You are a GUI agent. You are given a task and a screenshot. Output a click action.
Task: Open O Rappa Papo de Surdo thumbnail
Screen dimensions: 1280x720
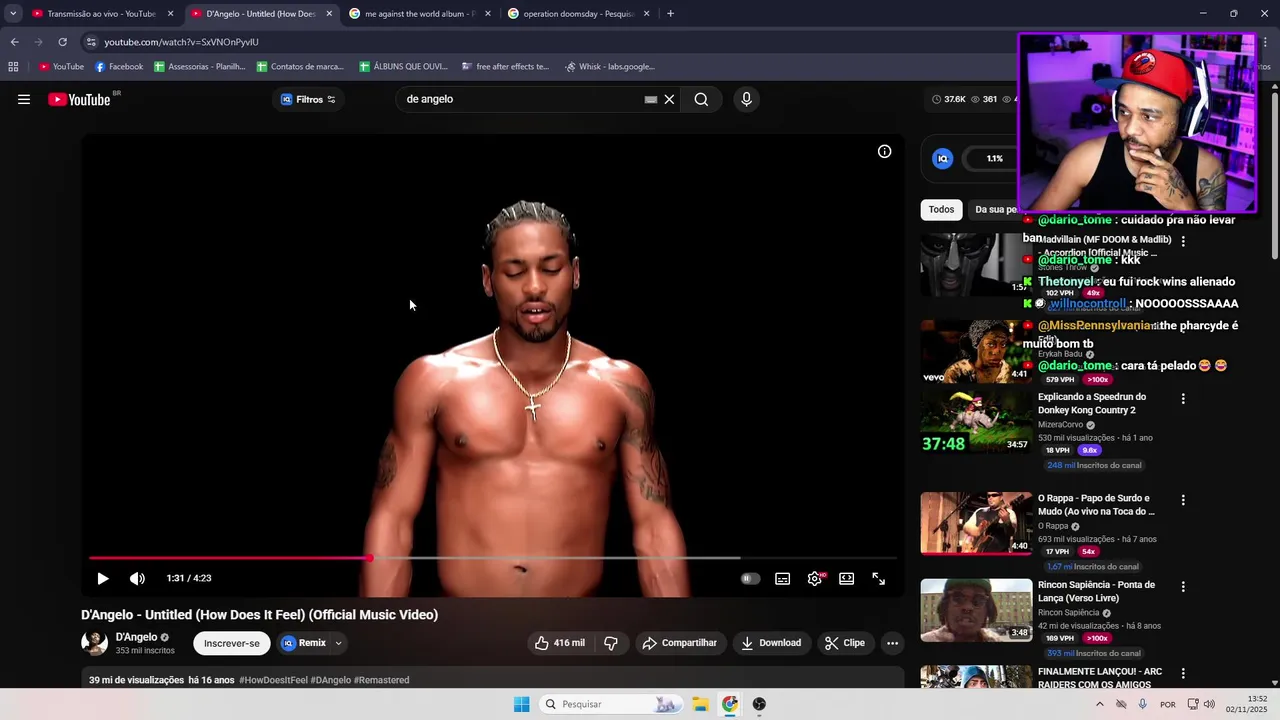tap(976, 523)
